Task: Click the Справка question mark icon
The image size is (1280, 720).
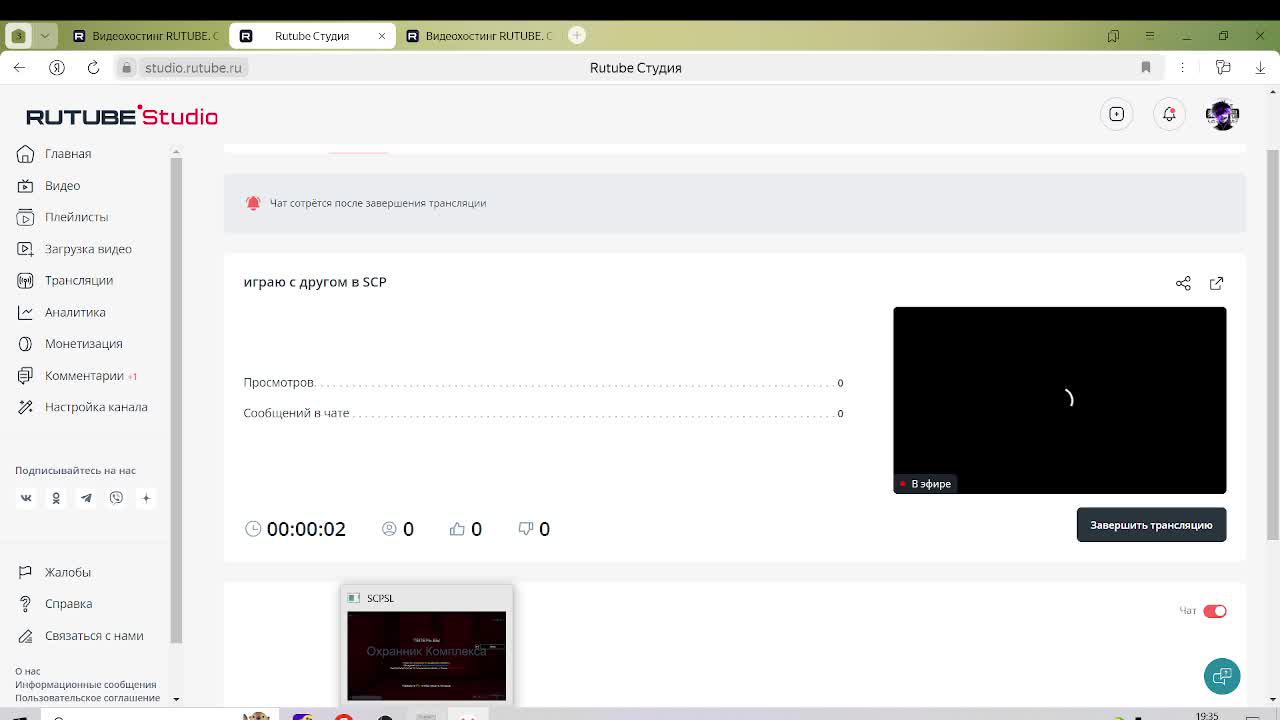Action: click(25, 604)
